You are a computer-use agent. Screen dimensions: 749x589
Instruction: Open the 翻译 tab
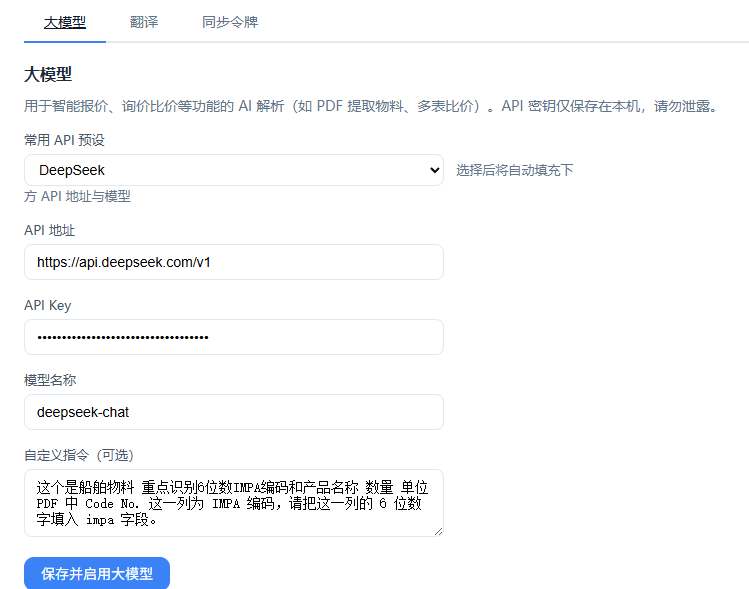[144, 22]
